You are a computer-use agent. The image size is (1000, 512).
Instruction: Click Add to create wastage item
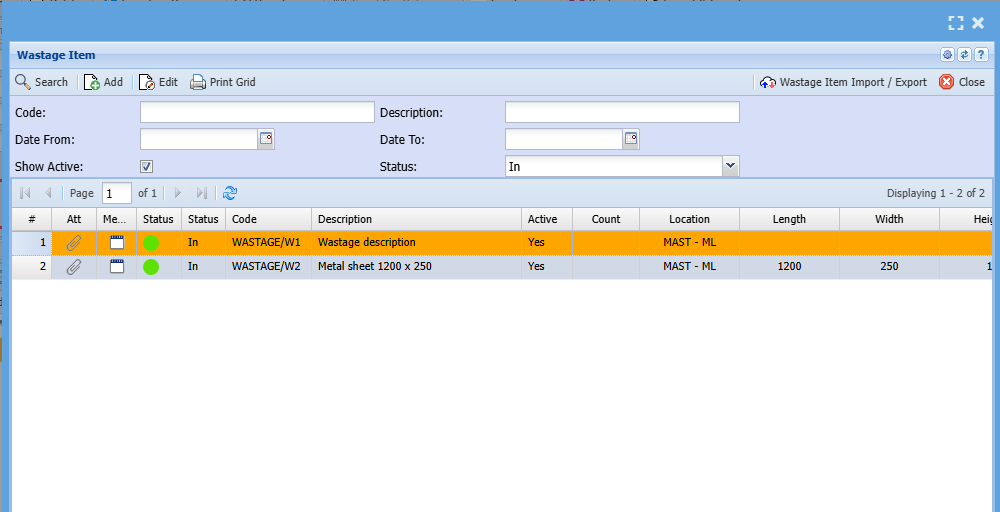point(103,82)
